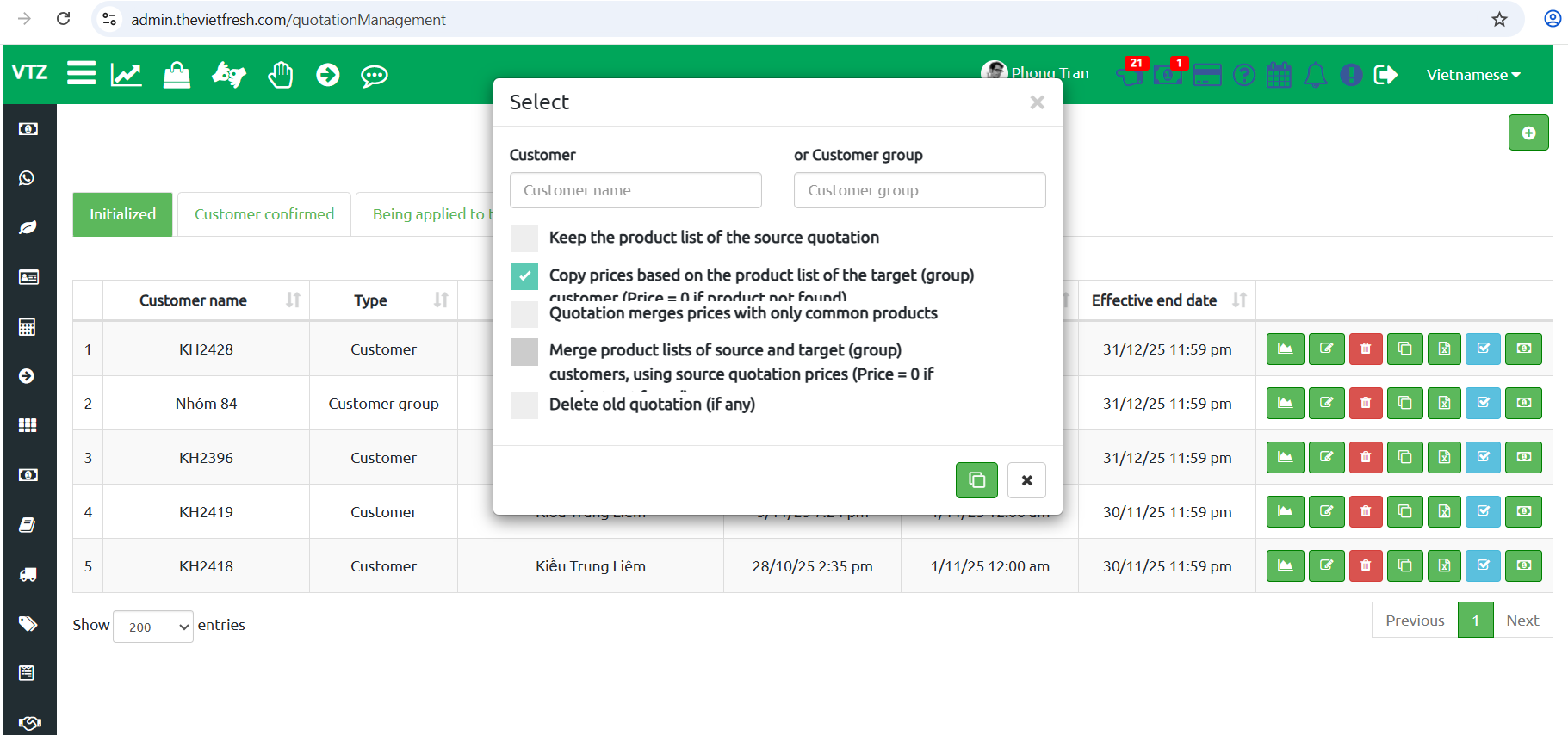
Task: Enable Keep the product list checkbox
Action: [524, 238]
